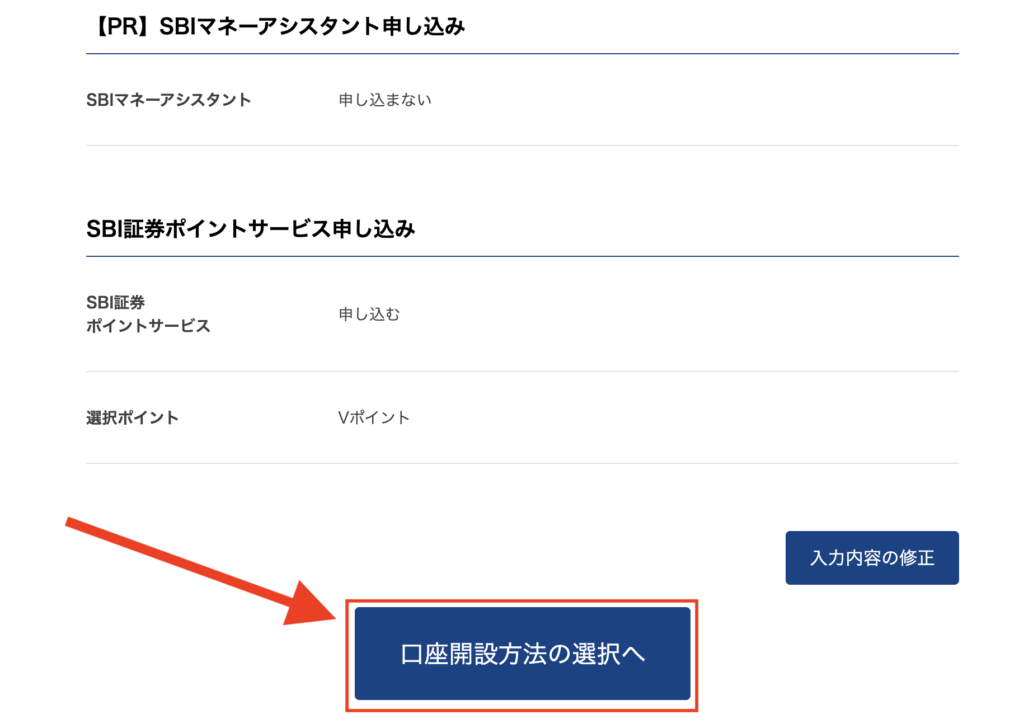Viewport: 1024px width, 728px height.
Task: Click the Vポイント value text
Action: [x=374, y=418]
